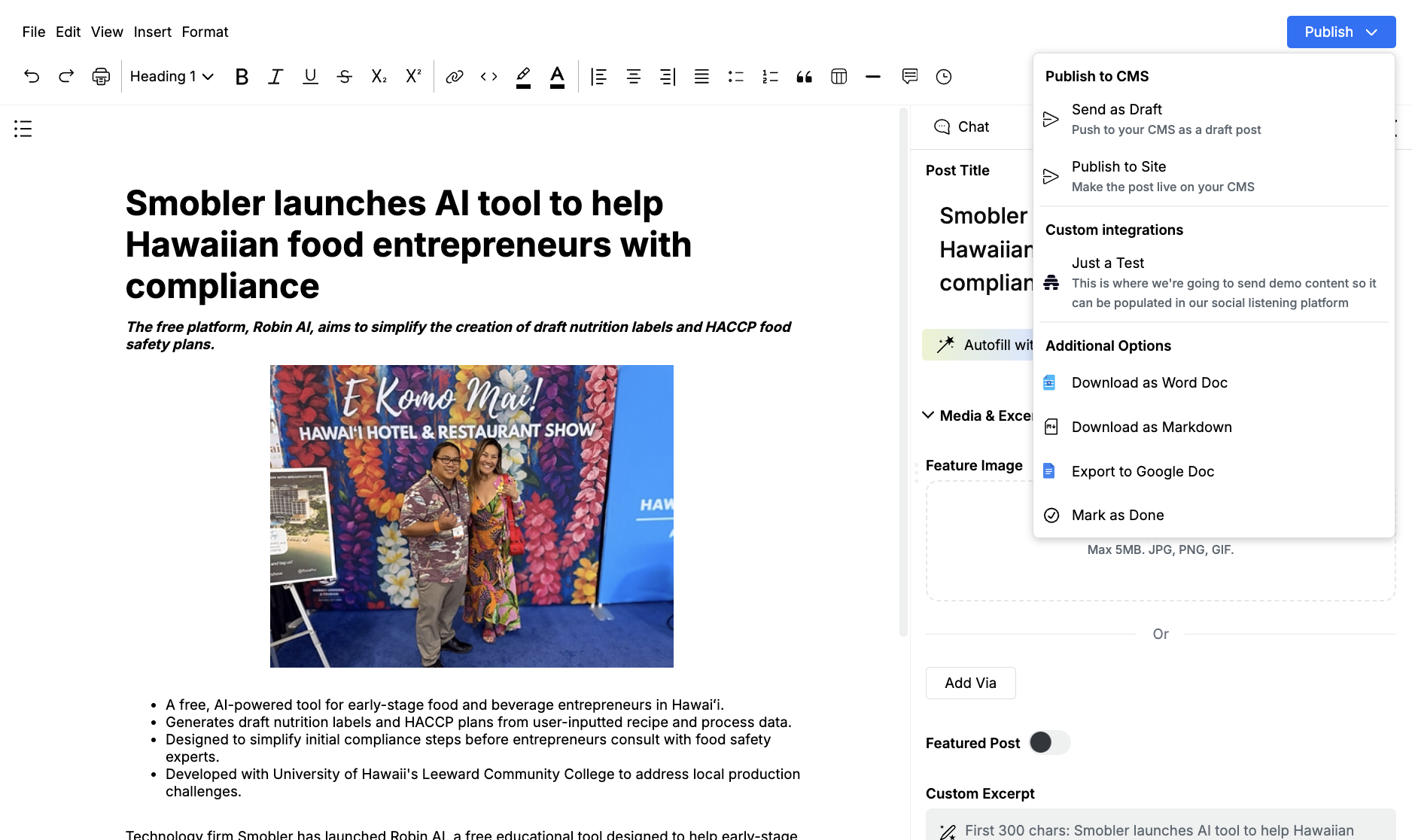
Task: Toggle Bold formatting
Action: 242,76
